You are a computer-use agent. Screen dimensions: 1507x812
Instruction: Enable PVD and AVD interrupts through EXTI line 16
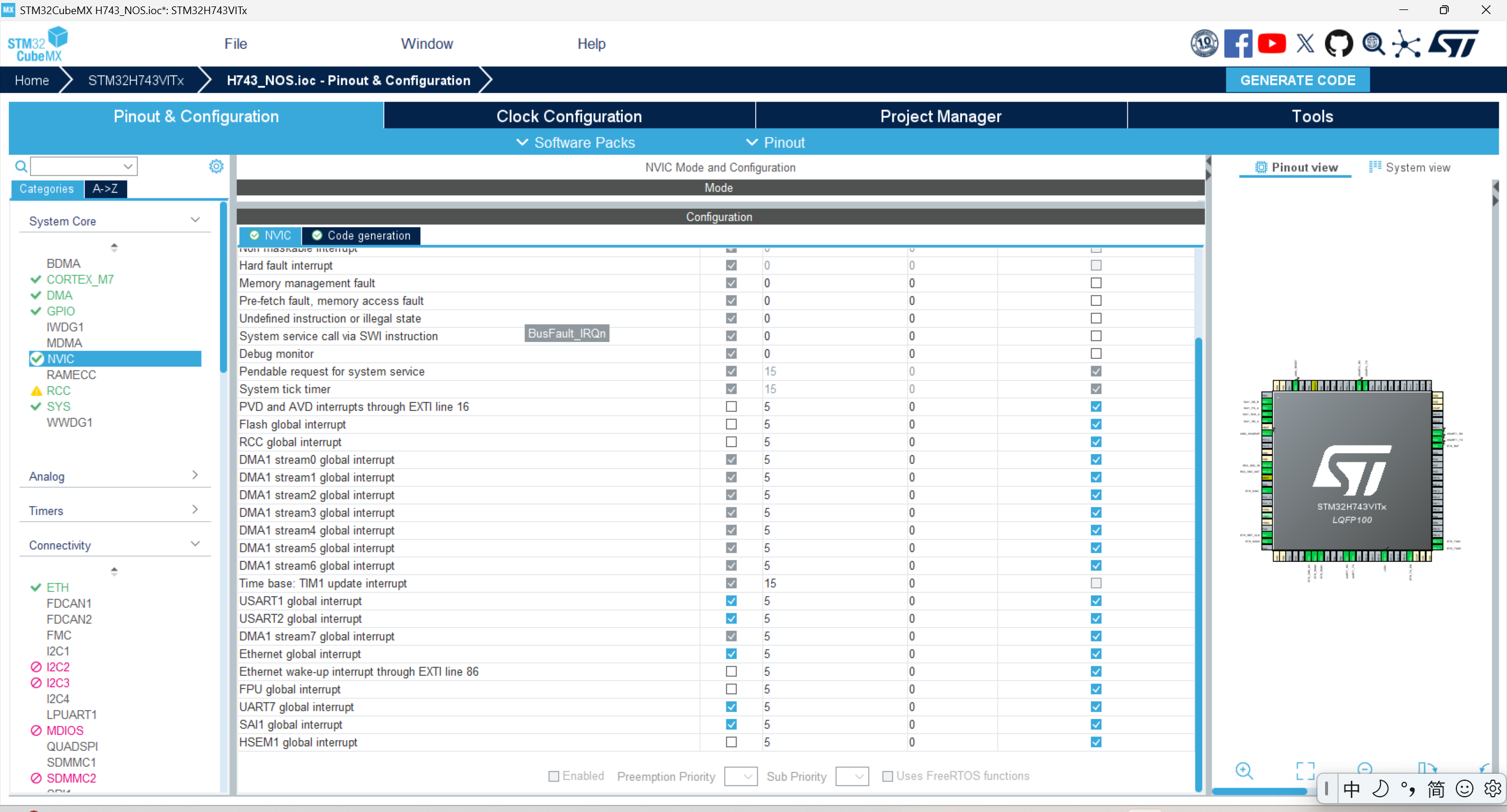pos(731,407)
